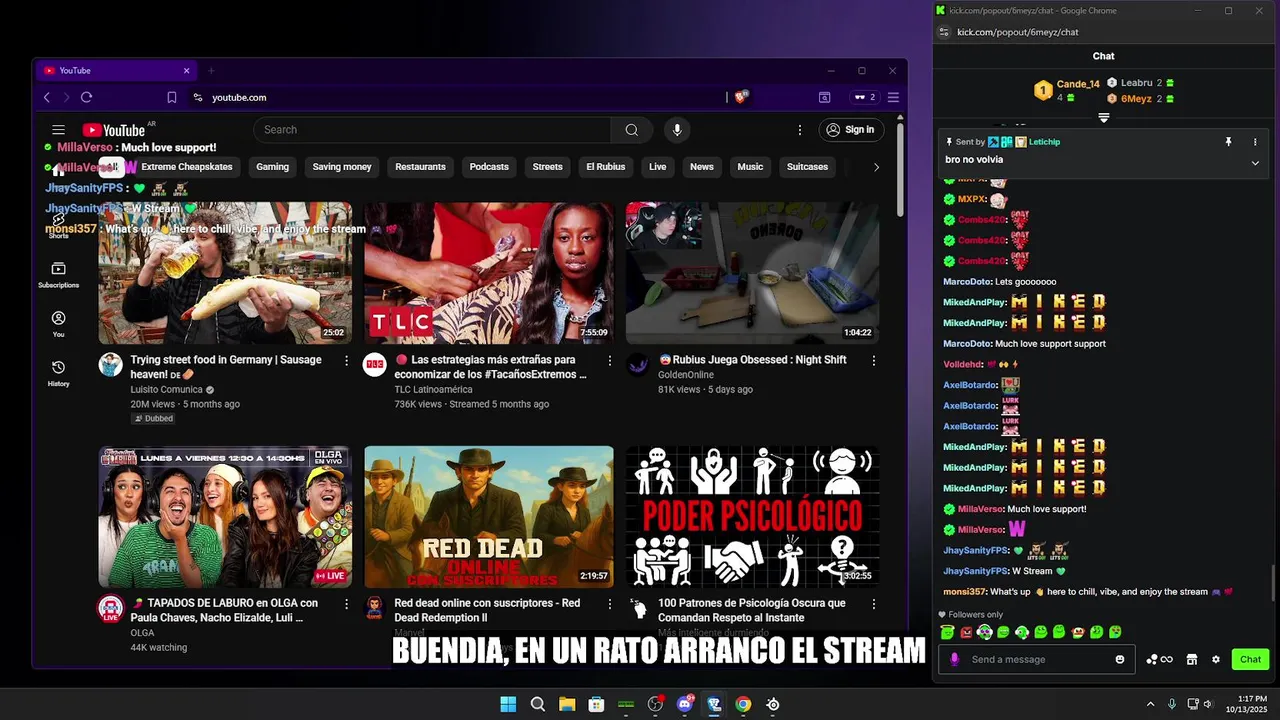Open the Kick channel points icon
Screen dimensions: 1280x720
point(1159,660)
